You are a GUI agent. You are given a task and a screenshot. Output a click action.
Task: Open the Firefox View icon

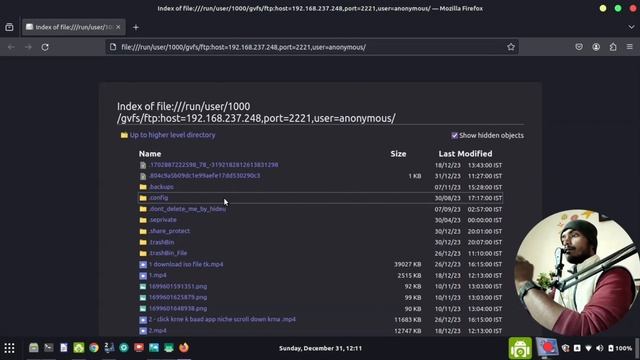tap(9, 27)
